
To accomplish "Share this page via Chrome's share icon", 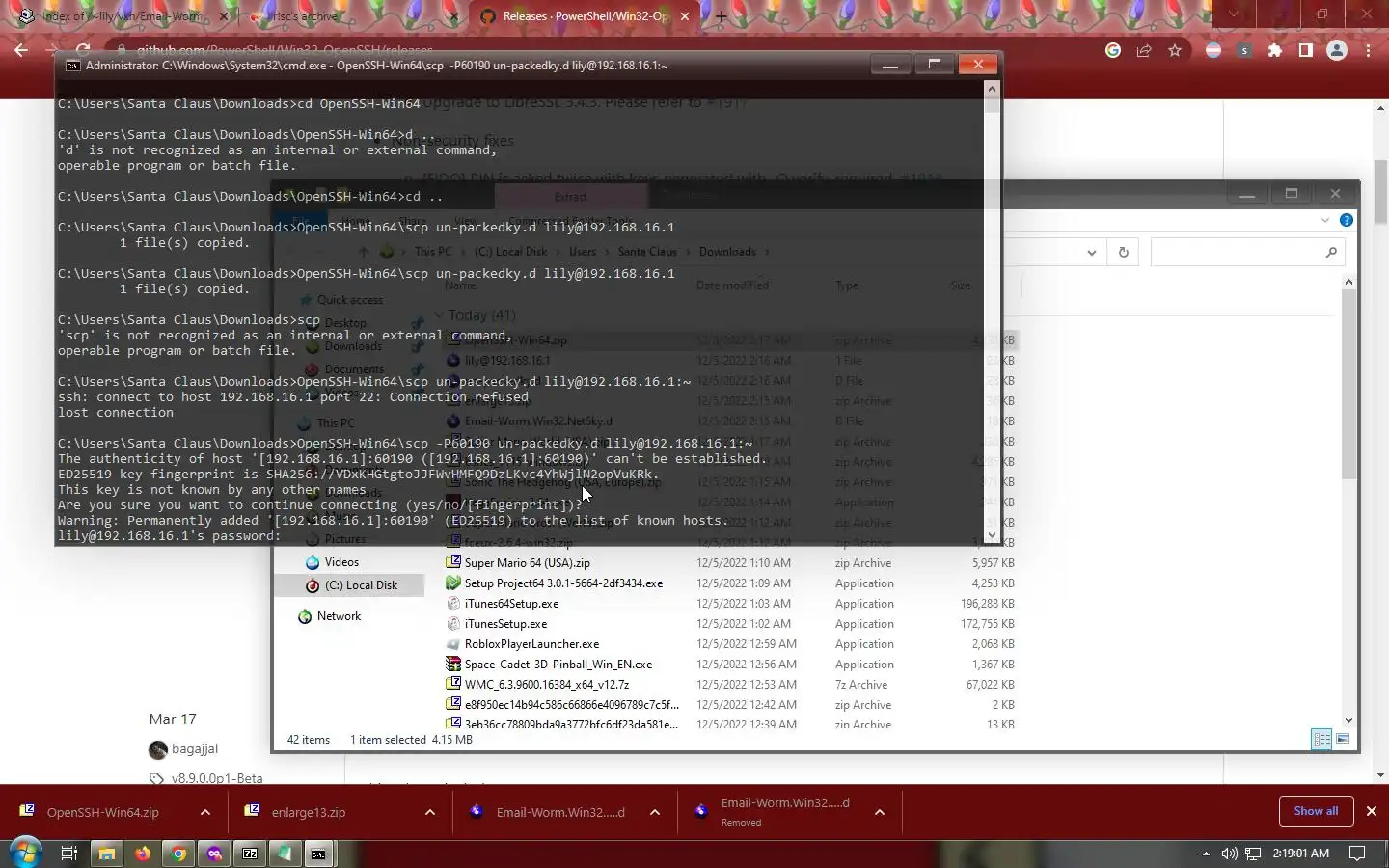I will pyautogui.click(x=1144, y=50).
